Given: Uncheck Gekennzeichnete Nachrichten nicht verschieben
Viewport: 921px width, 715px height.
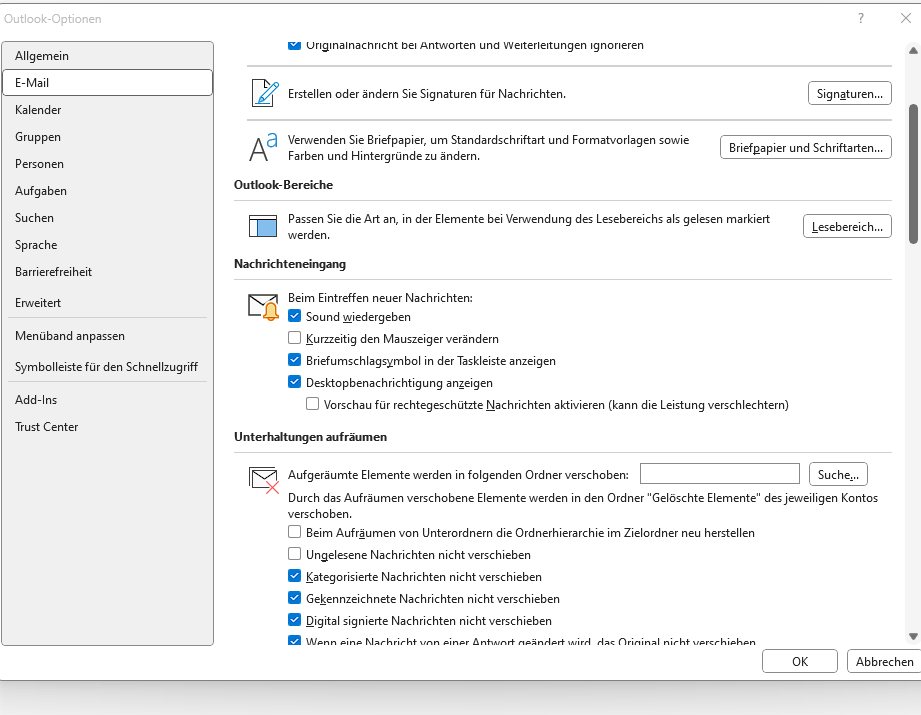Looking at the screenshot, I should (294, 597).
